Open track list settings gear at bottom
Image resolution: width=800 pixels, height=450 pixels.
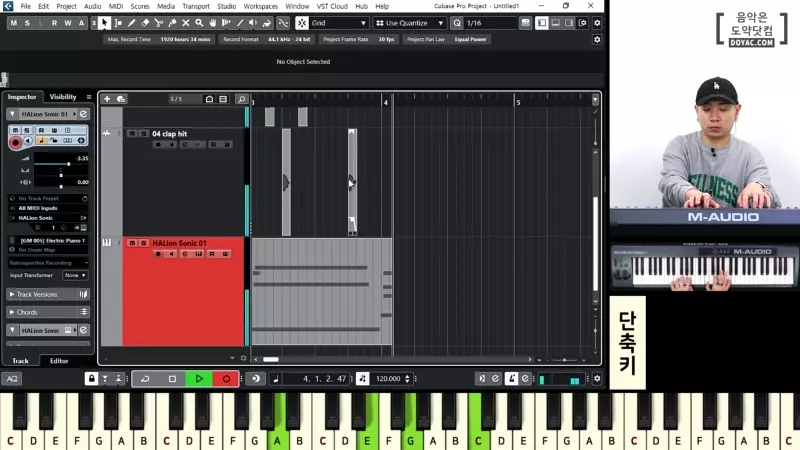tap(243, 358)
